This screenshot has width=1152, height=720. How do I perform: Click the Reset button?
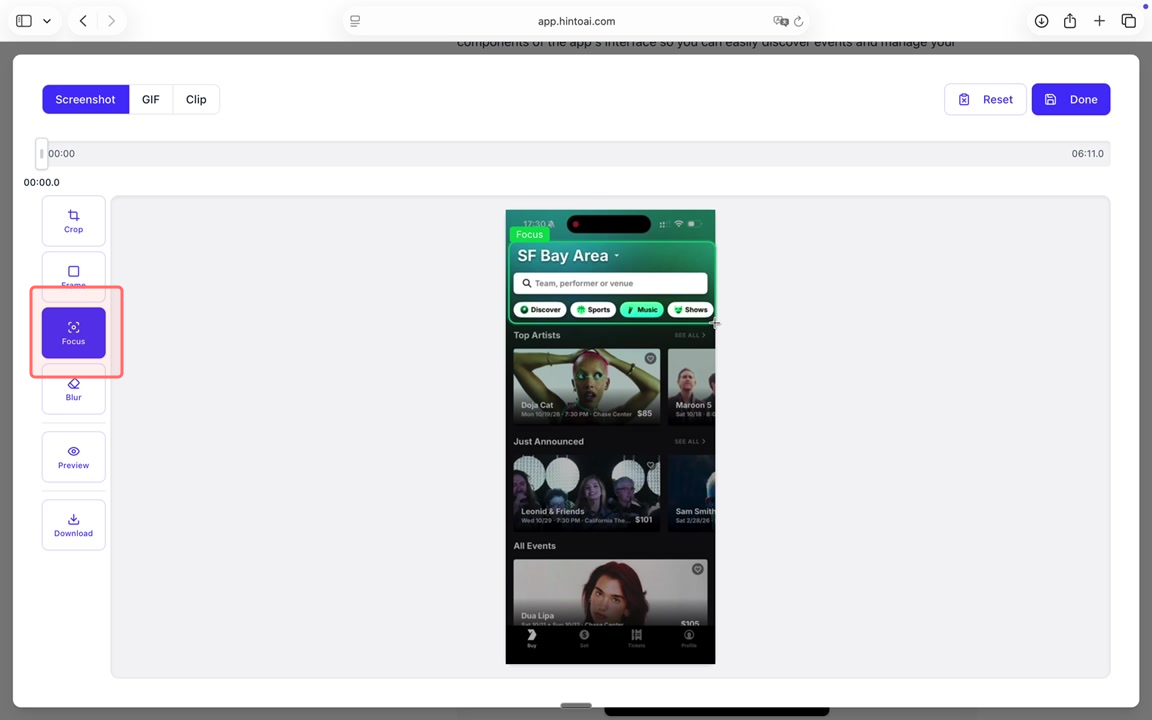pyautogui.click(x=985, y=99)
